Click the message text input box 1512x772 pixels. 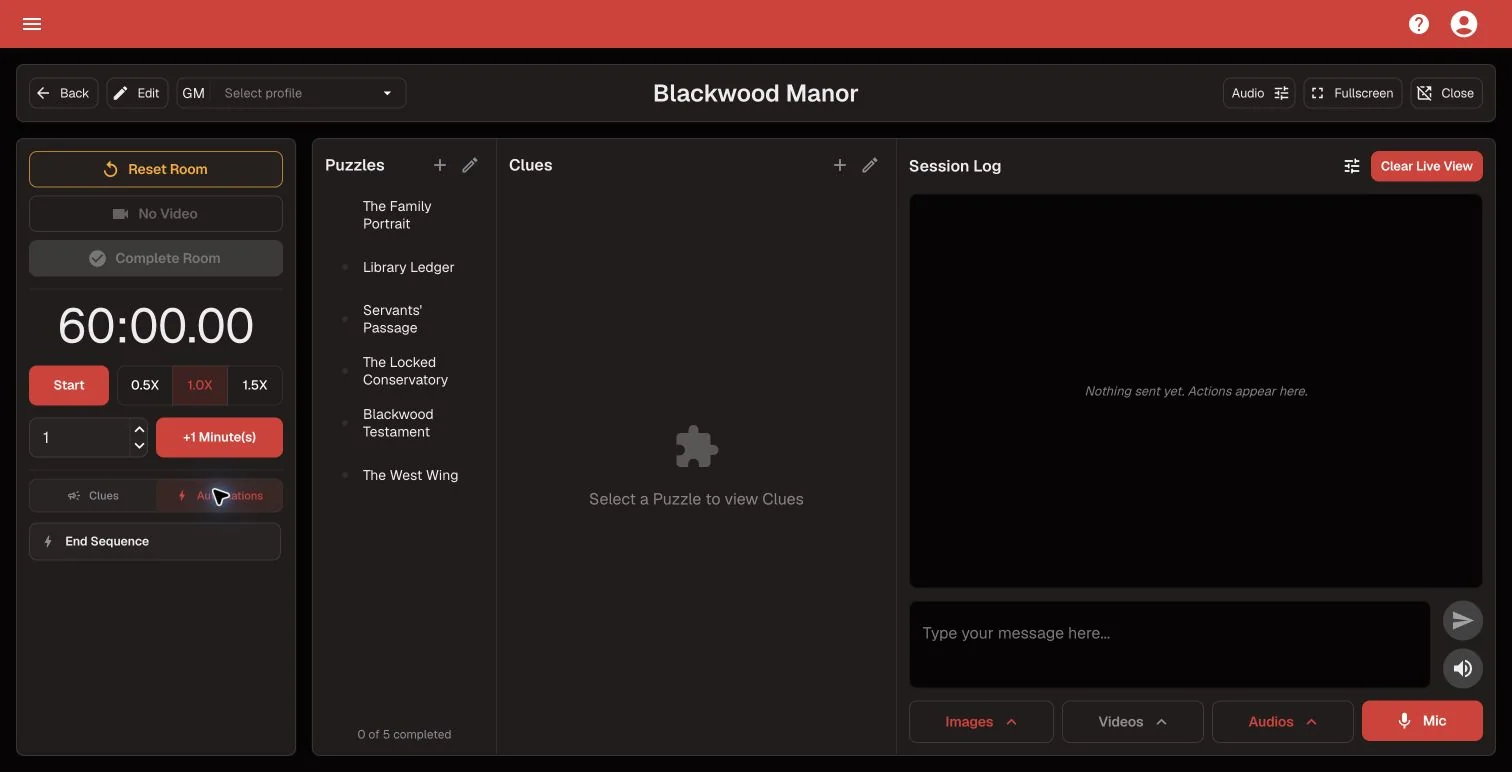point(1169,644)
